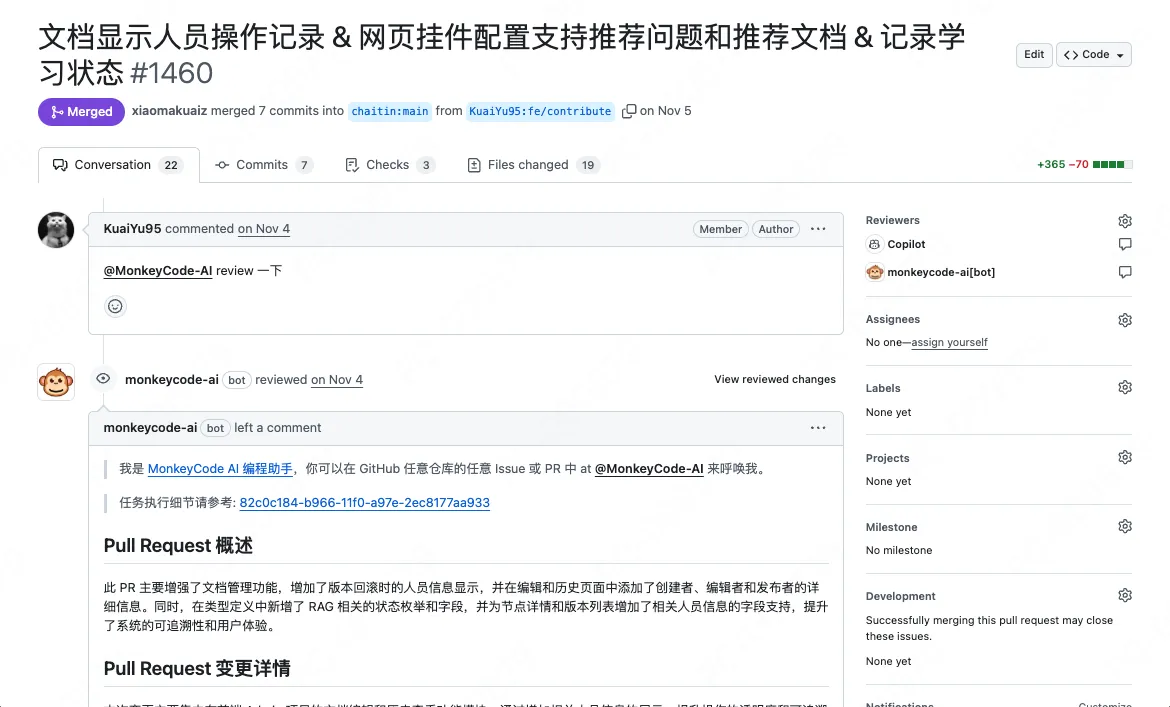Switch to the Files changed tab
The width and height of the screenshot is (1170, 707).
tap(533, 165)
